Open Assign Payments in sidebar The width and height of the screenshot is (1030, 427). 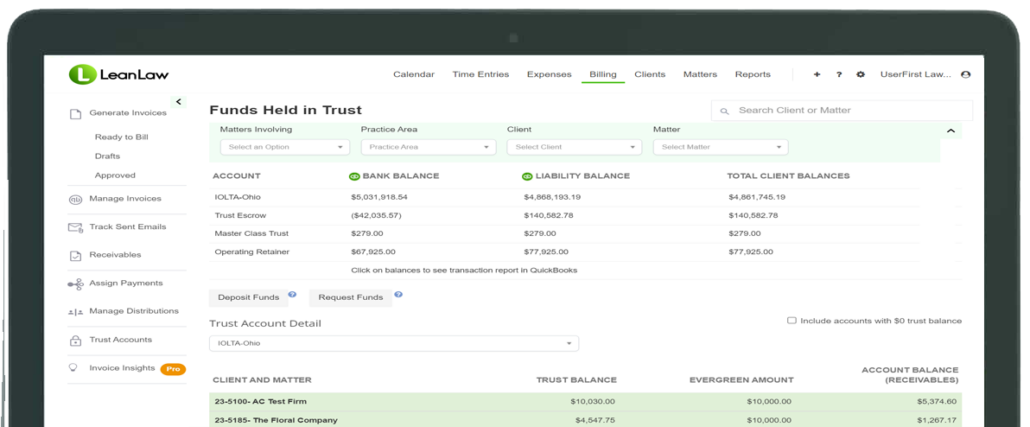(x=125, y=283)
